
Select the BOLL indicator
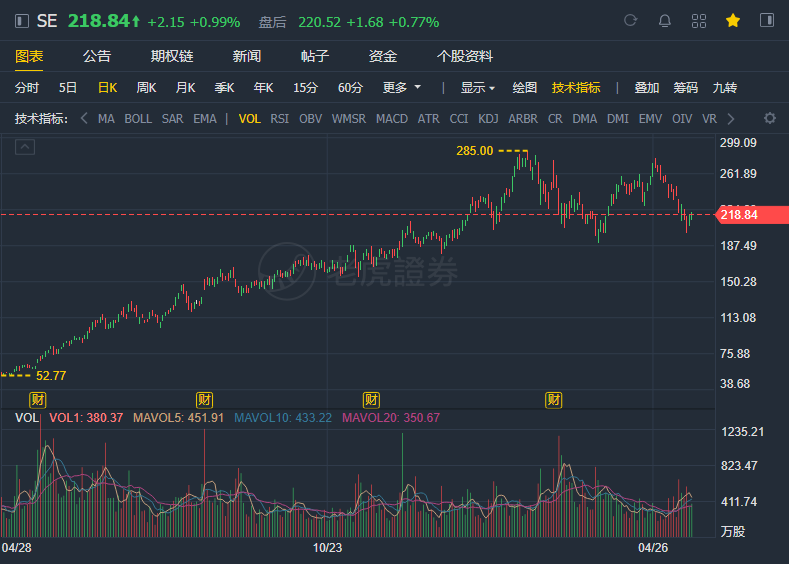(138, 119)
